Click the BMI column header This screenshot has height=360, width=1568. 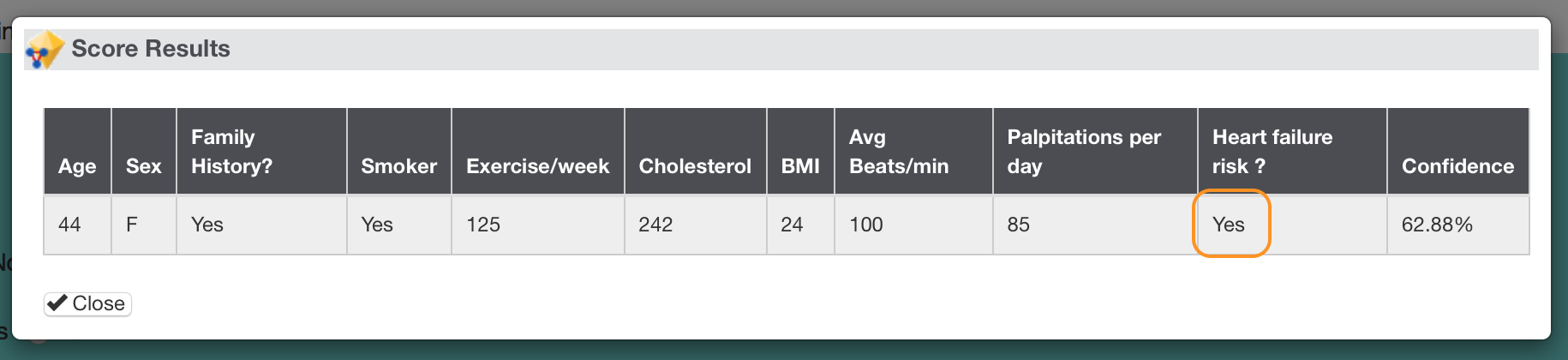800,151
